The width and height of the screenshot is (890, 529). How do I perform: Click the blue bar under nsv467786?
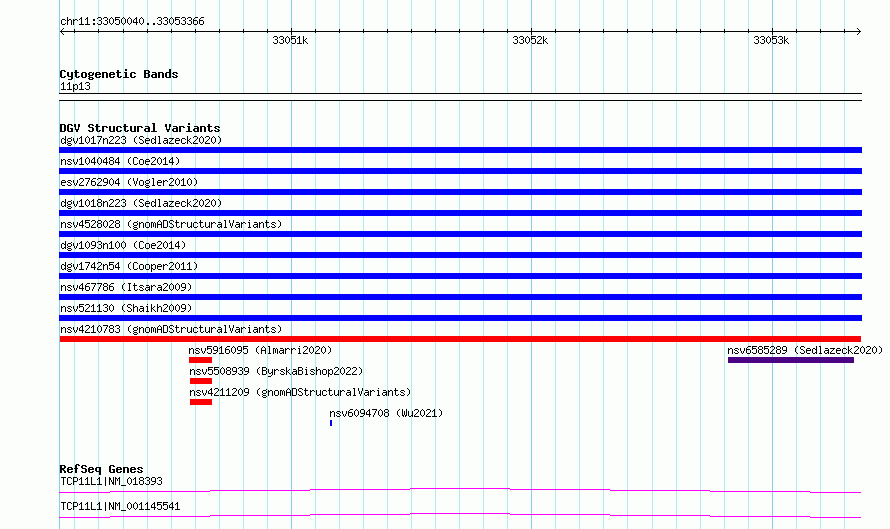[x=460, y=297]
